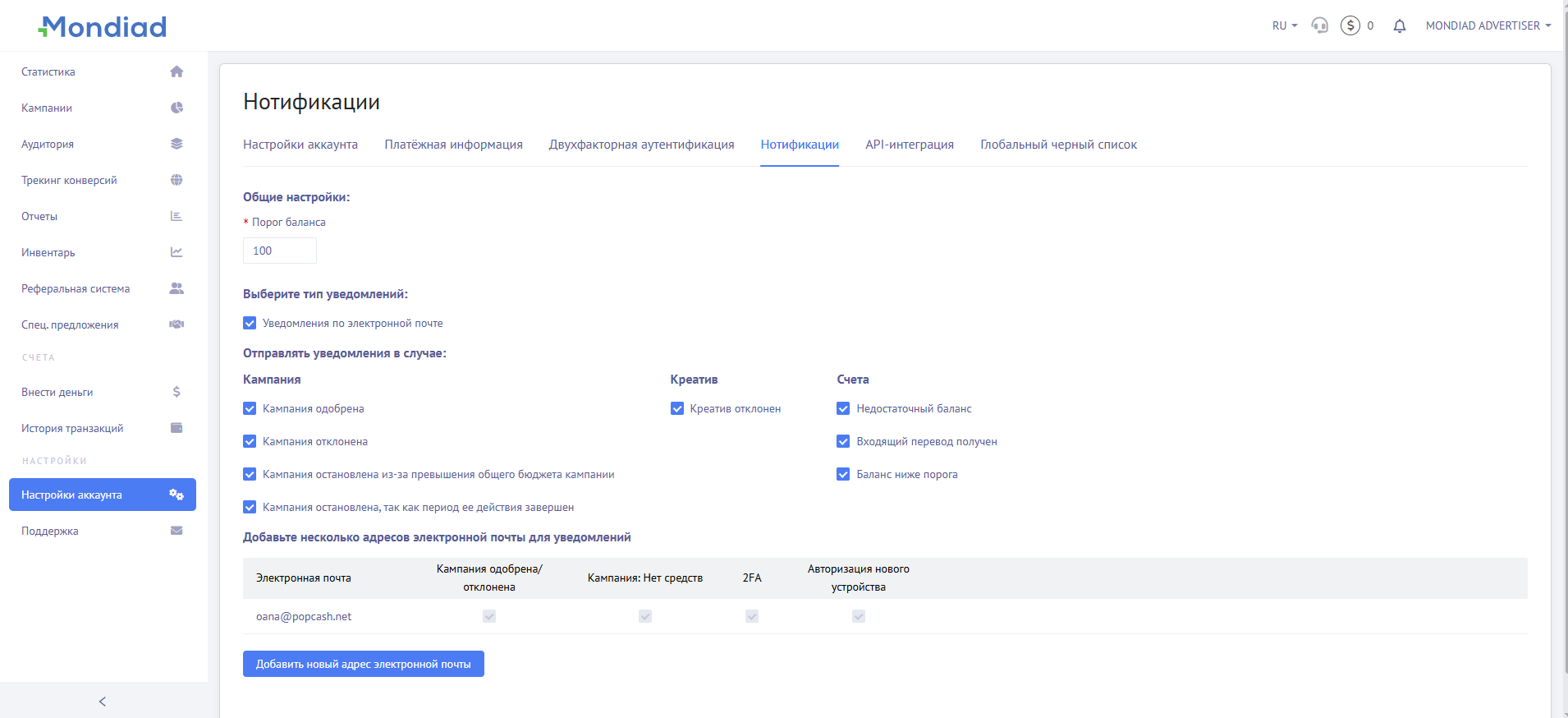Disable the Креатив отклонен checkbox
1568x718 pixels.
click(677, 408)
